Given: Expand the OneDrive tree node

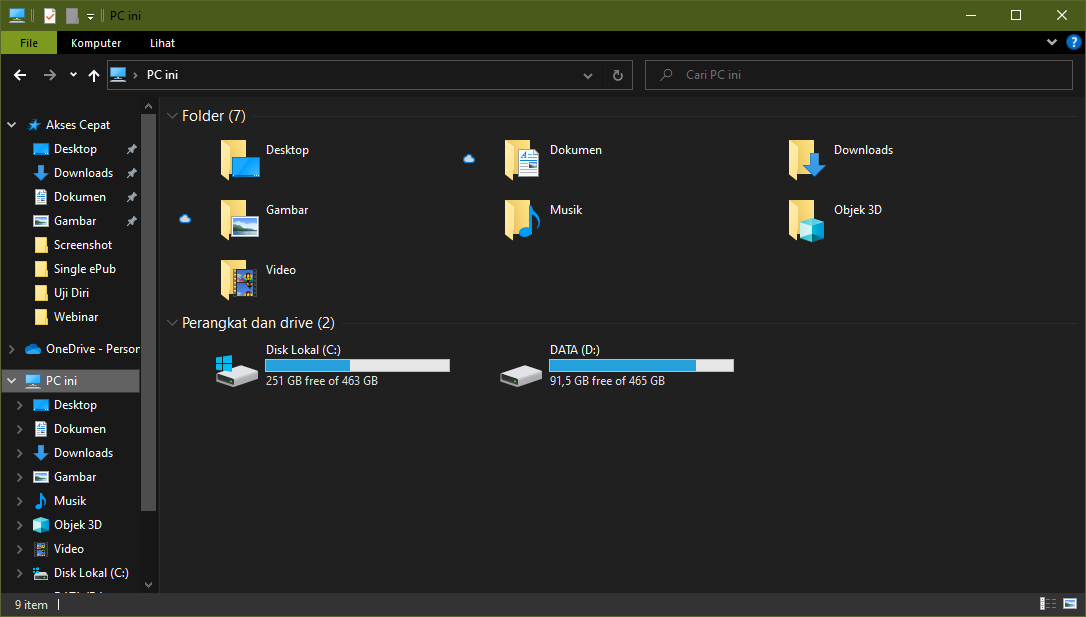Looking at the screenshot, I should 12,349.
